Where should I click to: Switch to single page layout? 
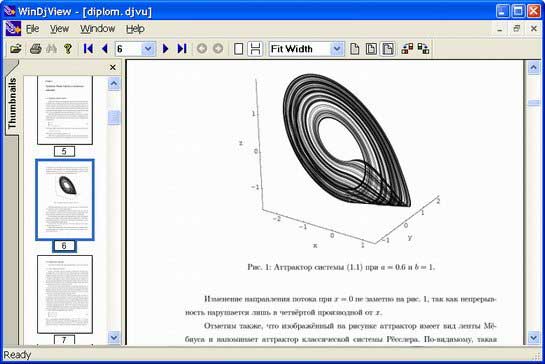[238, 49]
